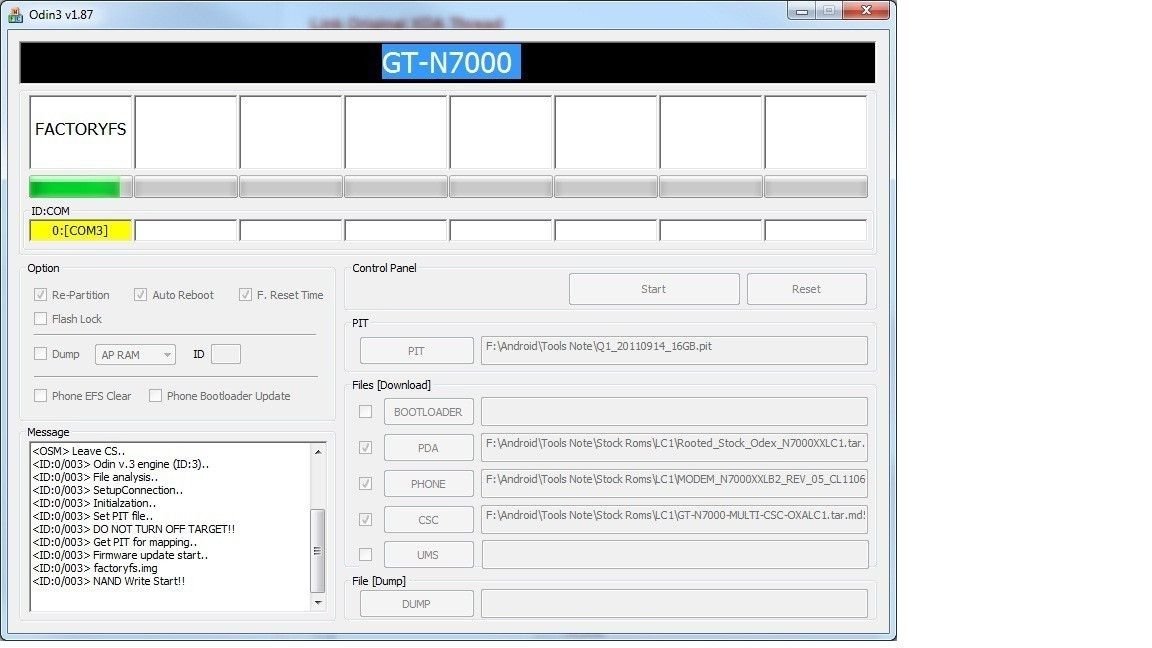Click the PDA browse button
Viewport: 1152px width, 648px height.
tap(428, 448)
